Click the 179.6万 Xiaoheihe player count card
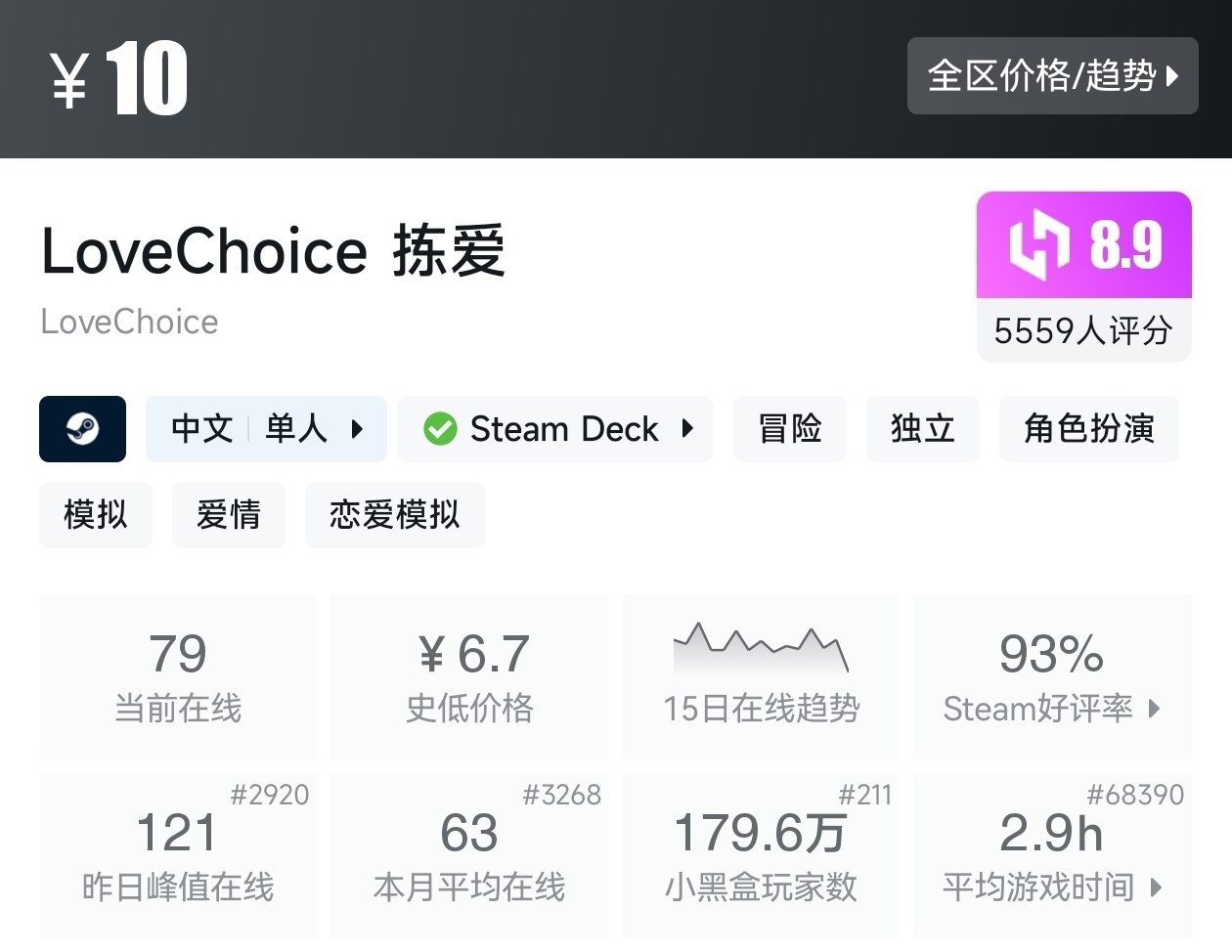The width and height of the screenshot is (1232, 952). coord(761,853)
